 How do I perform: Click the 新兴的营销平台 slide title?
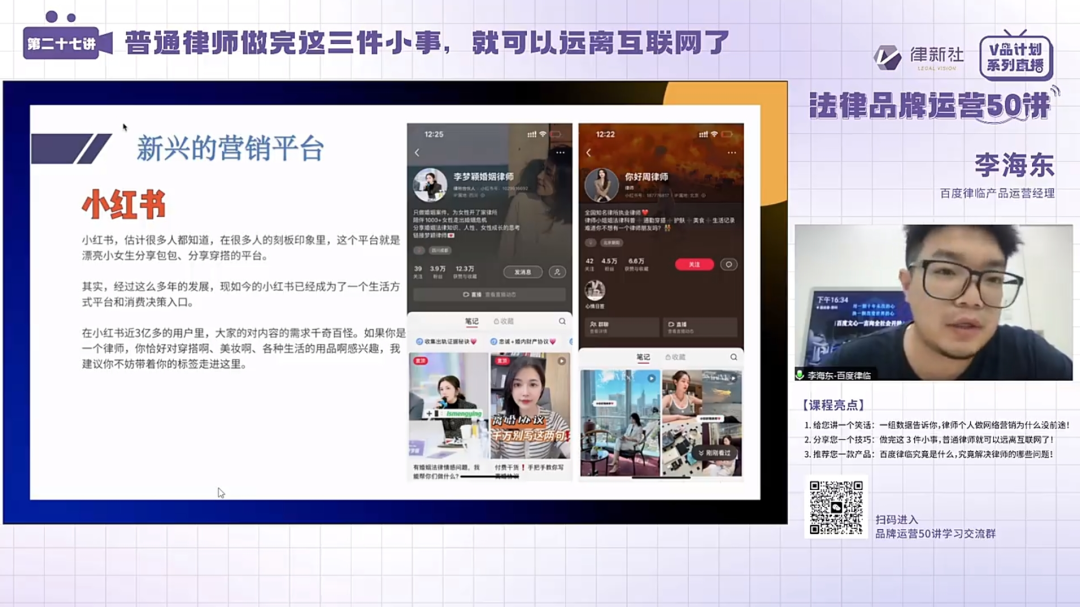(x=230, y=149)
